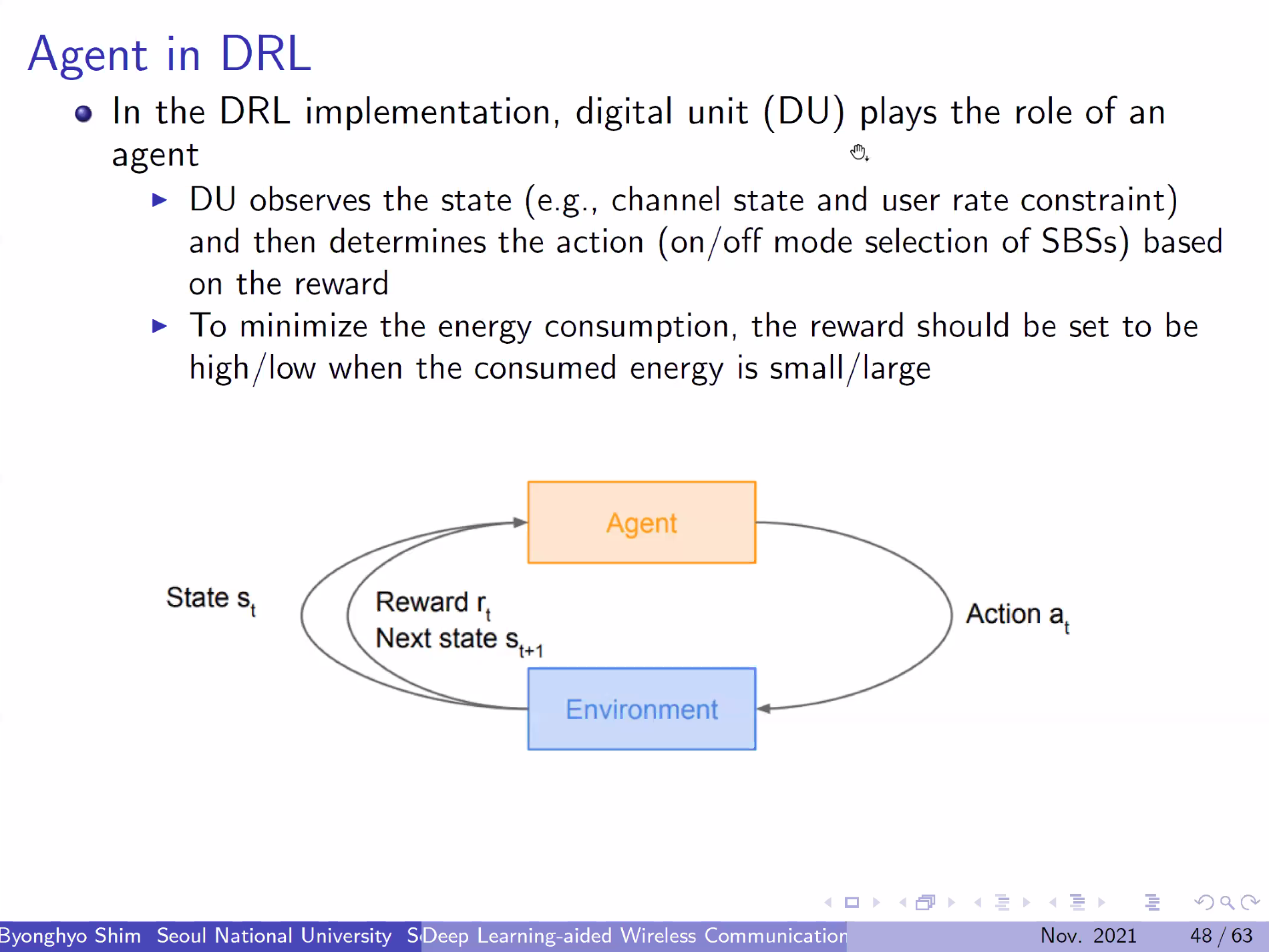The width and height of the screenshot is (1269, 952).
Task: Click the stacked frames icon
Action: (x=926, y=903)
